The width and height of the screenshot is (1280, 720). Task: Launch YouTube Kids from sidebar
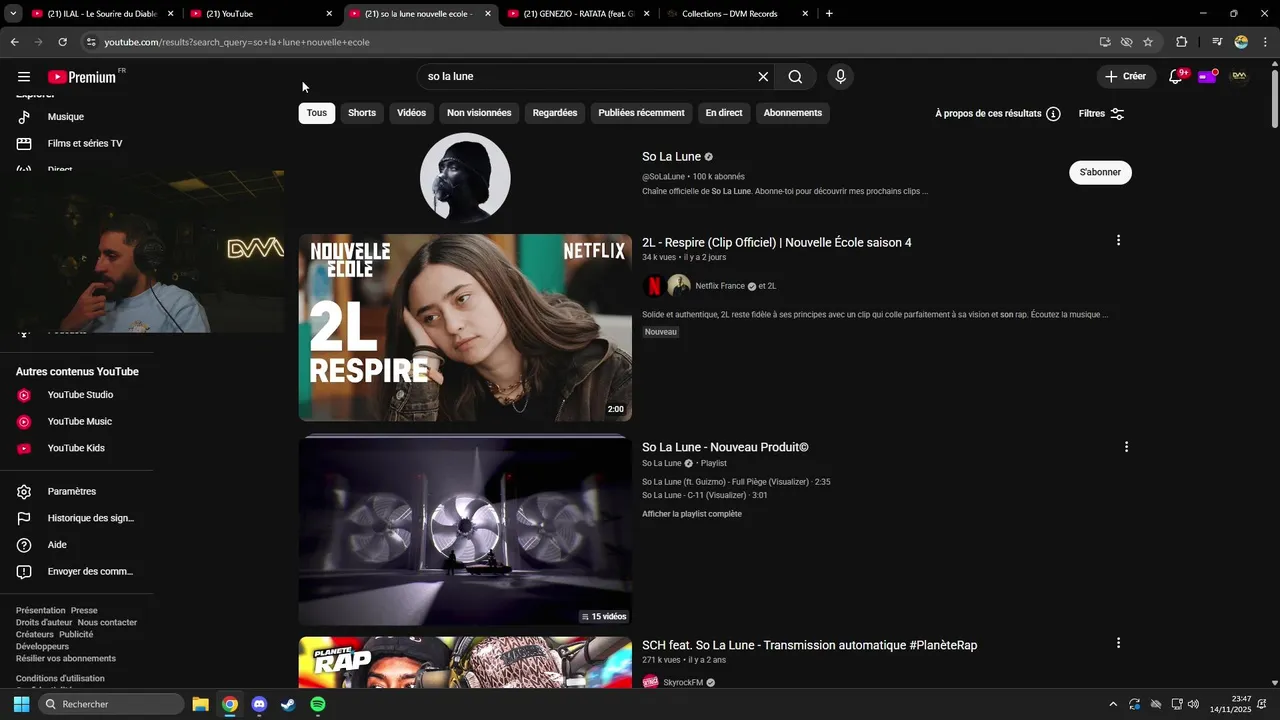[x=78, y=448]
